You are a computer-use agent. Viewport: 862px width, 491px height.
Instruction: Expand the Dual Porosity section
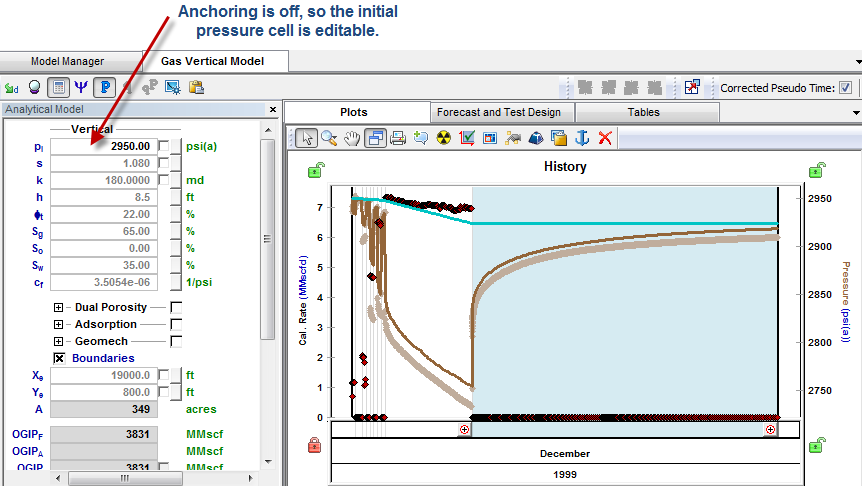tap(59, 307)
